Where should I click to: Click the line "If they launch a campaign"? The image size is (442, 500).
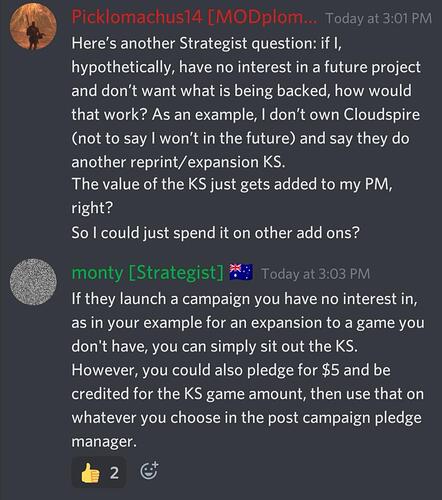[x=244, y=298]
